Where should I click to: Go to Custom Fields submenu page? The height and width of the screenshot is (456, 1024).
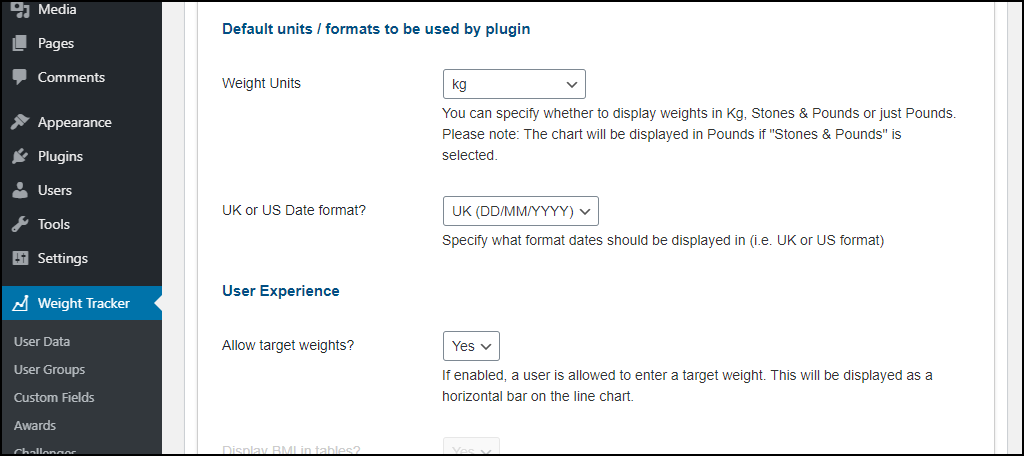(x=54, y=397)
